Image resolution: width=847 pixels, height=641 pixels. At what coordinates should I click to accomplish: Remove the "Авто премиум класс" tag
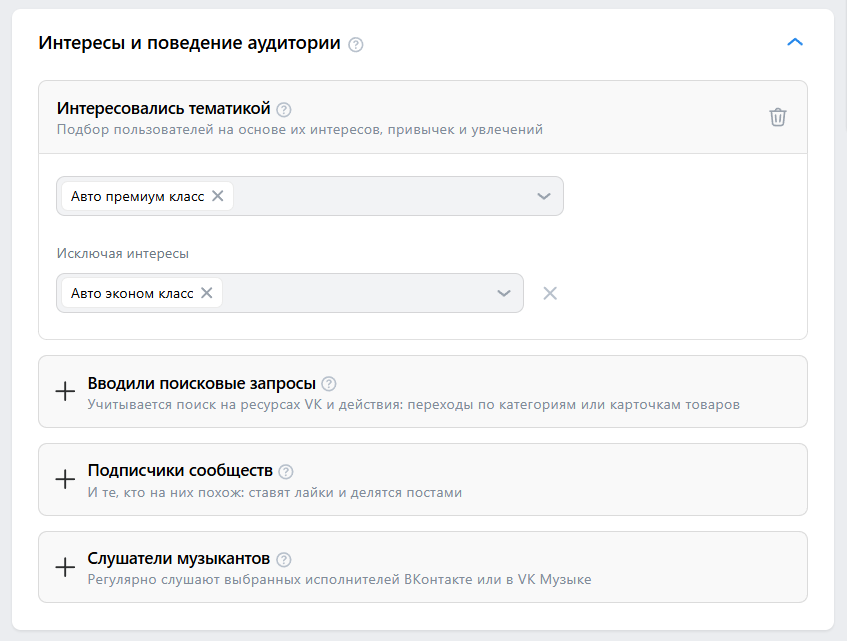(x=218, y=196)
